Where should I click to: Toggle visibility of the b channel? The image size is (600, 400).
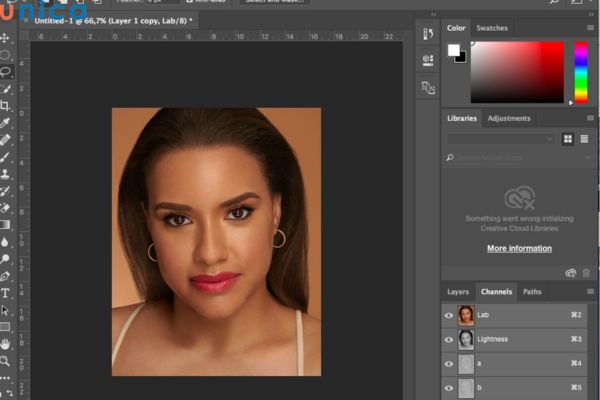coord(449,387)
